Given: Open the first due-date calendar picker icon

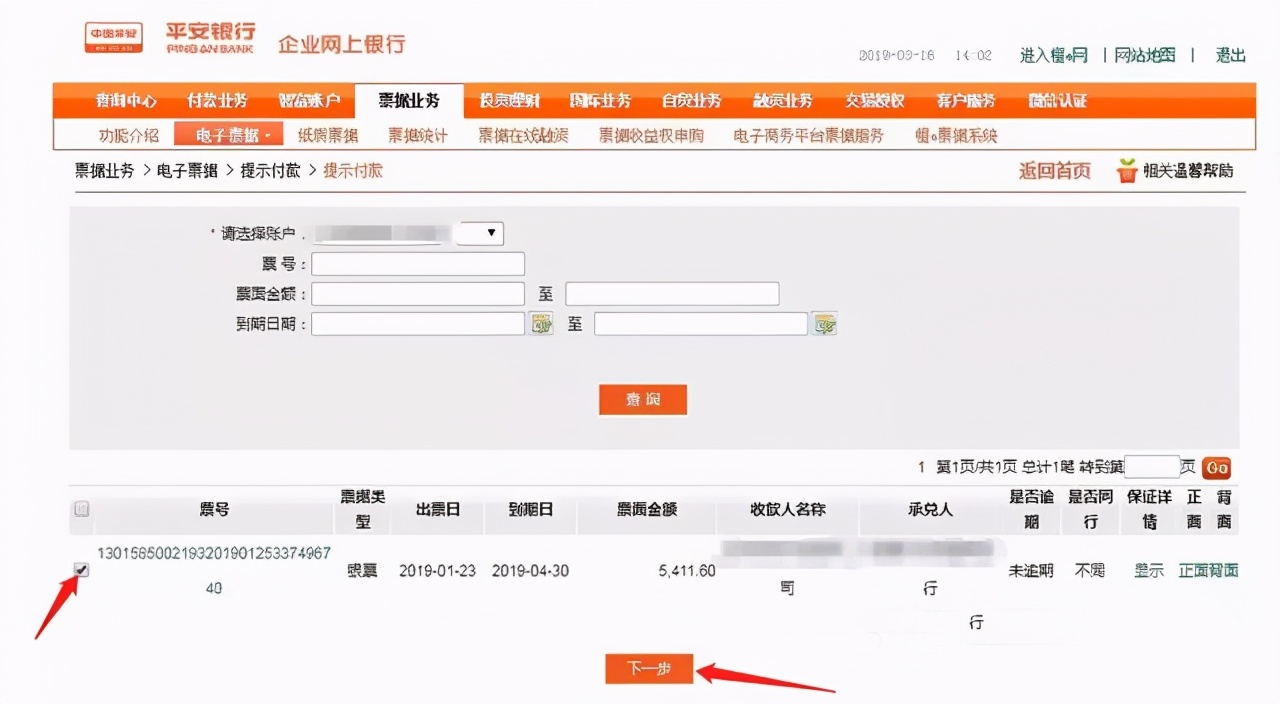Looking at the screenshot, I should [x=541, y=323].
